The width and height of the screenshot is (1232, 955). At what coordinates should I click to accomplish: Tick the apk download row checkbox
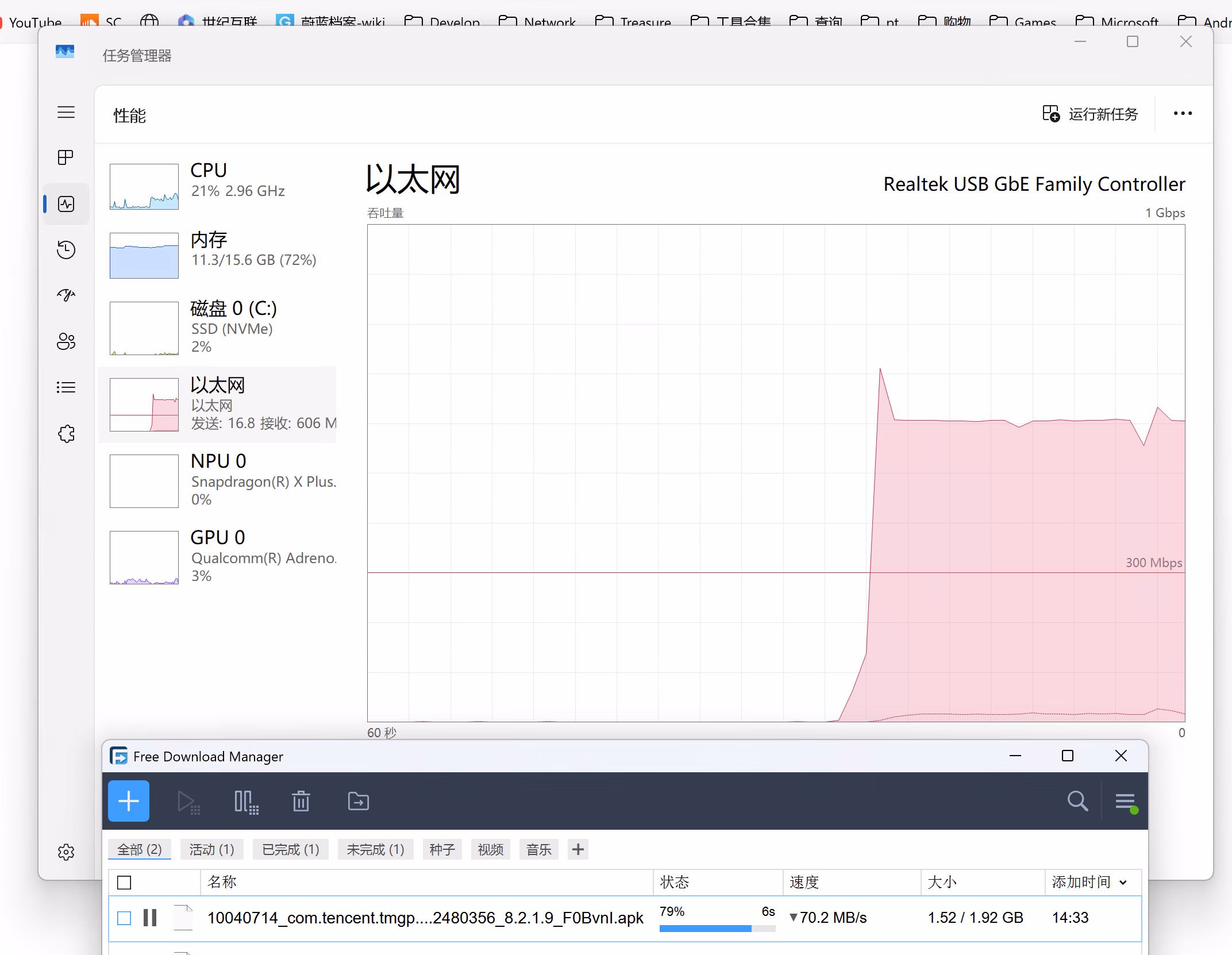124,918
